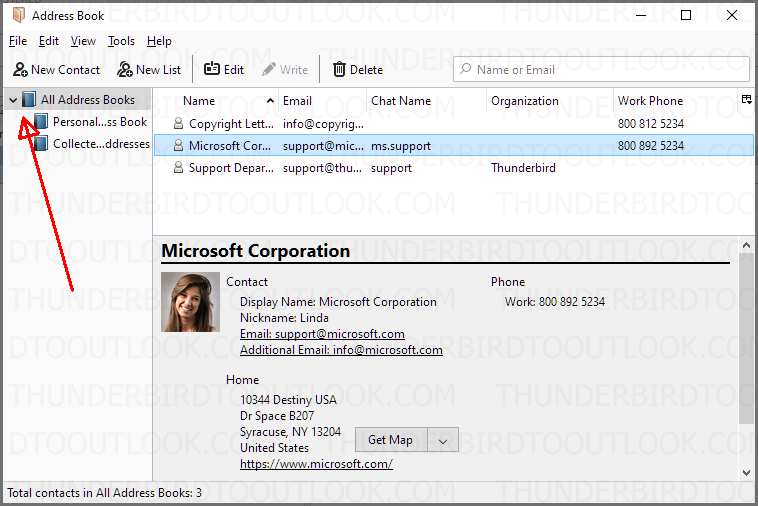Click contact icon beside Microsoft Cor...

178,145
